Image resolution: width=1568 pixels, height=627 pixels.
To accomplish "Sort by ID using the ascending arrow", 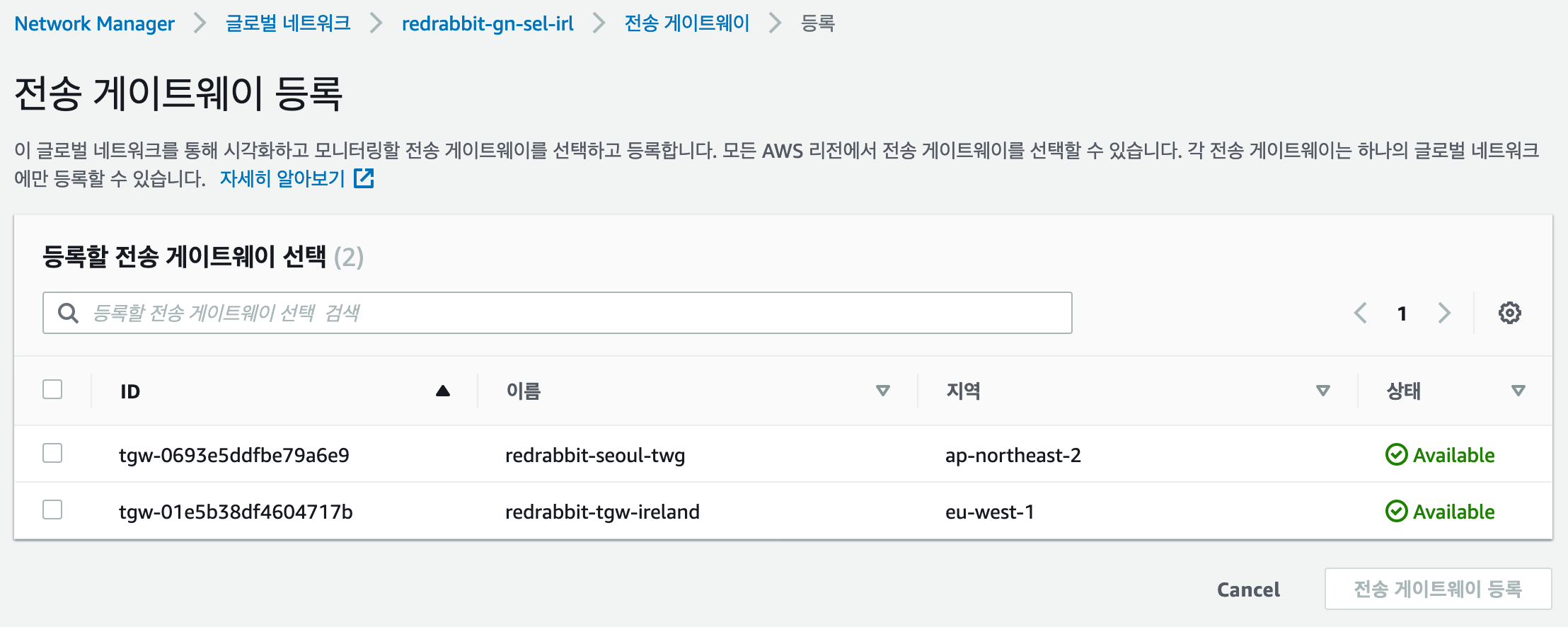I will click(443, 391).
